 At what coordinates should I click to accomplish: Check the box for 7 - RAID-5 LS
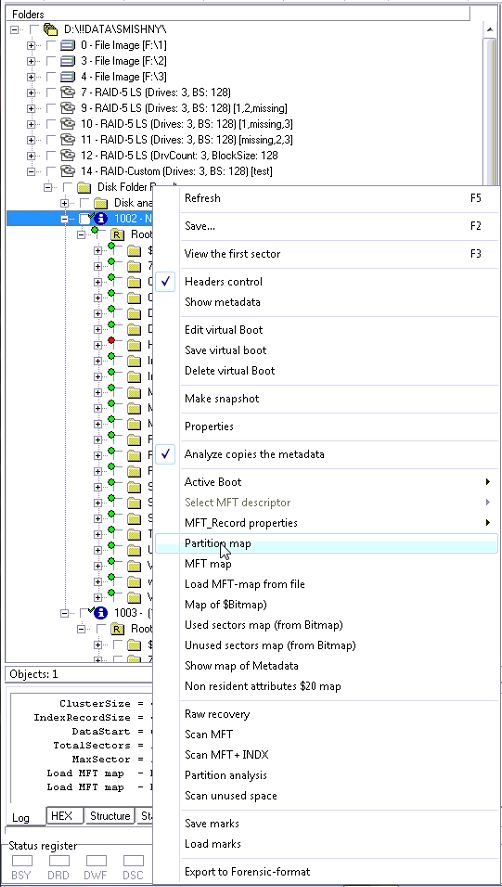coord(51,92)
